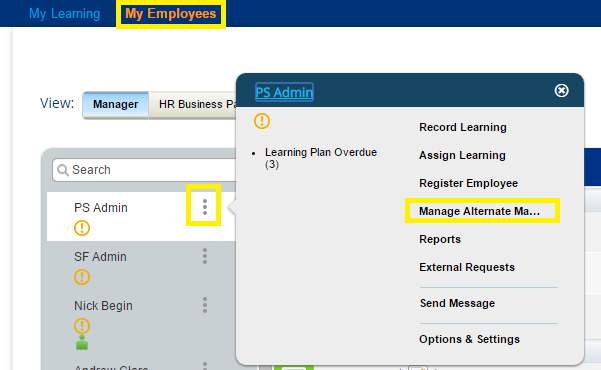Open PS Admin actions menu dots
The width and height of the screenshot is (601, 370).
pos(205,207)
